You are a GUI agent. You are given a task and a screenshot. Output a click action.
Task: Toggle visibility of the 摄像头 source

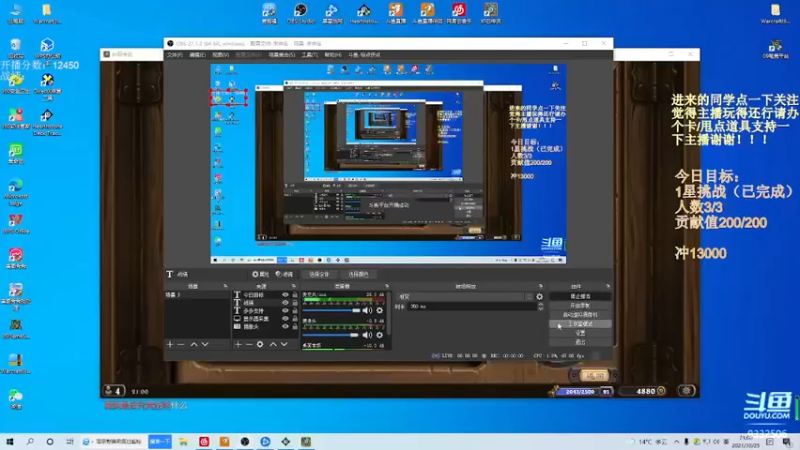(x=285, y=327)
